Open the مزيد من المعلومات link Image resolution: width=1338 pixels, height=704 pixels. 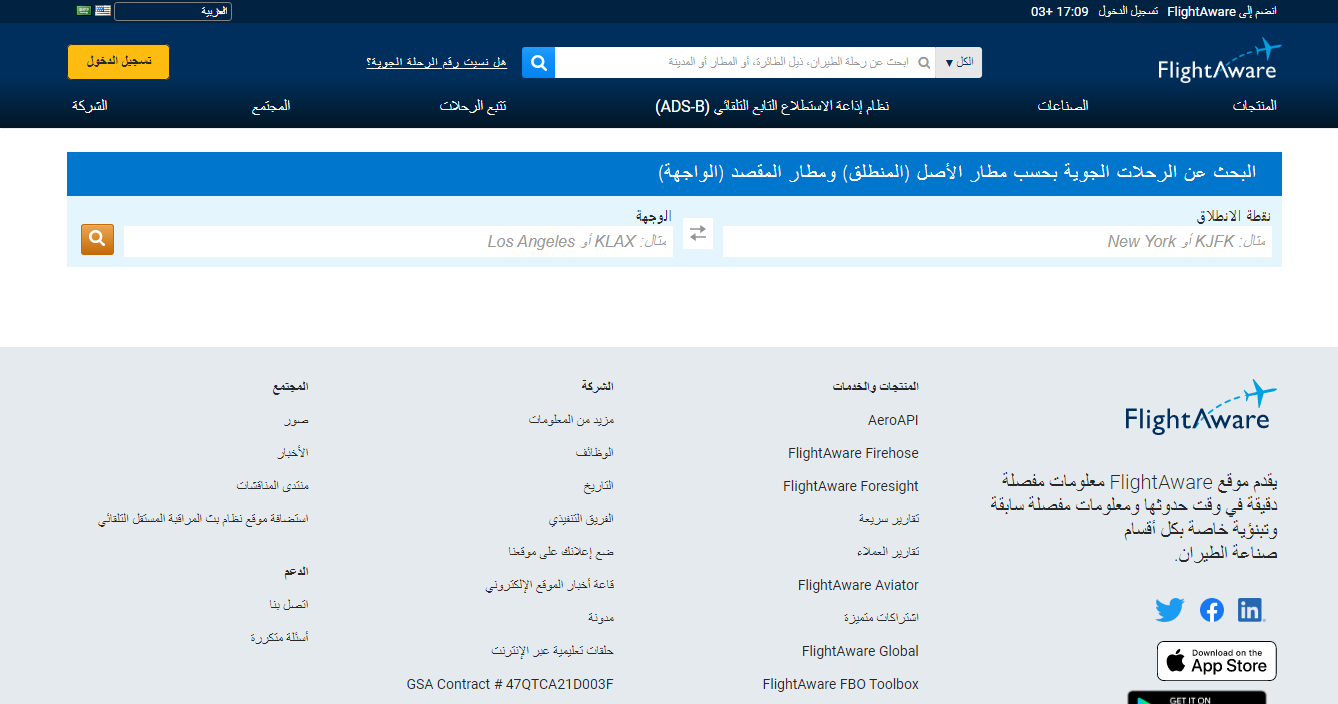(571, 420)
